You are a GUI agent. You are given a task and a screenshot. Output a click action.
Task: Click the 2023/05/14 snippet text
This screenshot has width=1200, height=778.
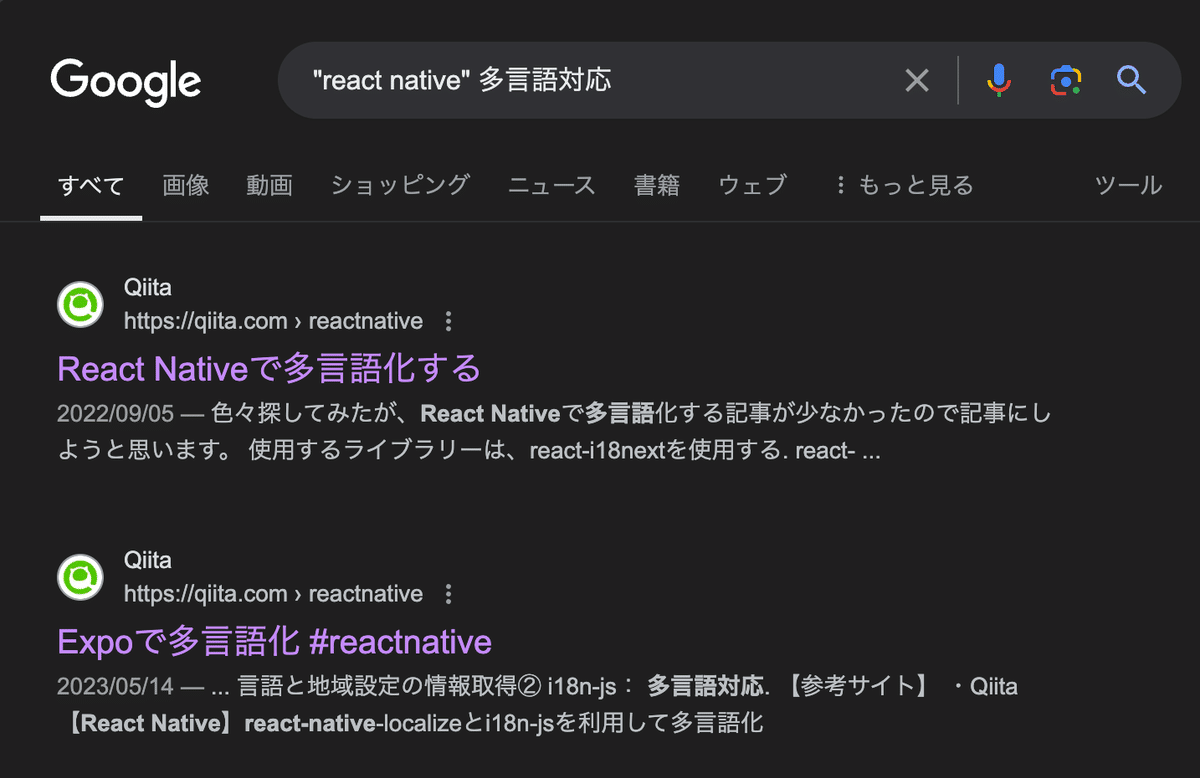pyautogui.click(x=538, y=704)
